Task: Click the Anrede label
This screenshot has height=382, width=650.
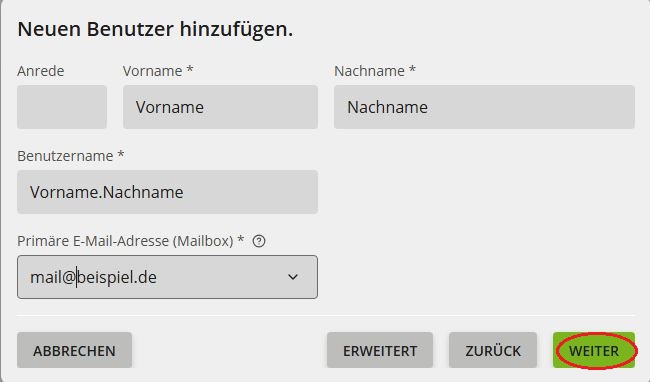Action: pyautogui.click(x=41, y=71)
